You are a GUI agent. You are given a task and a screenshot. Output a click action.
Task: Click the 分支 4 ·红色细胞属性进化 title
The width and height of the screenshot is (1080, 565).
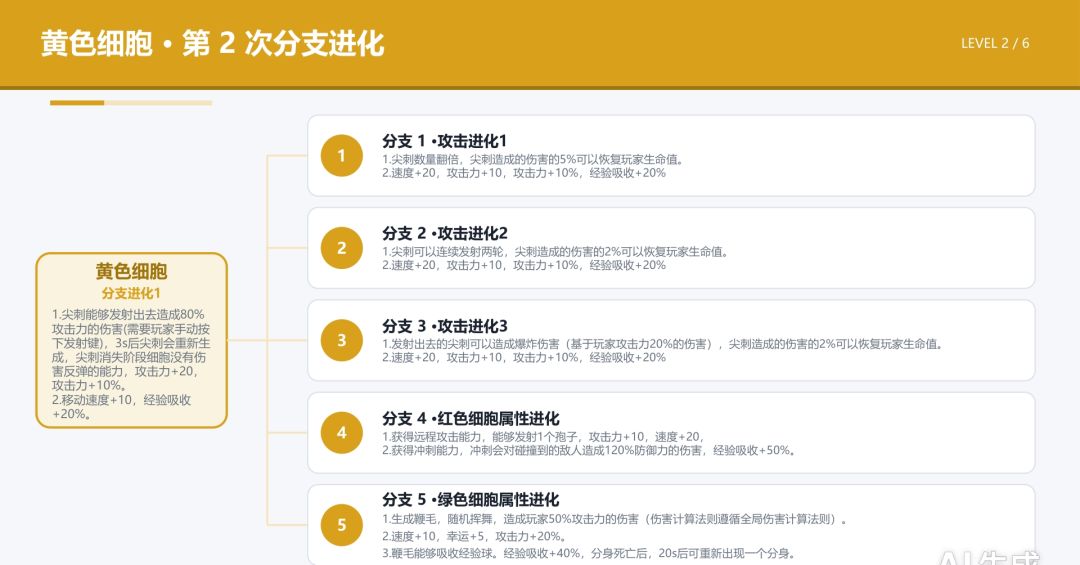click(470, 418)
